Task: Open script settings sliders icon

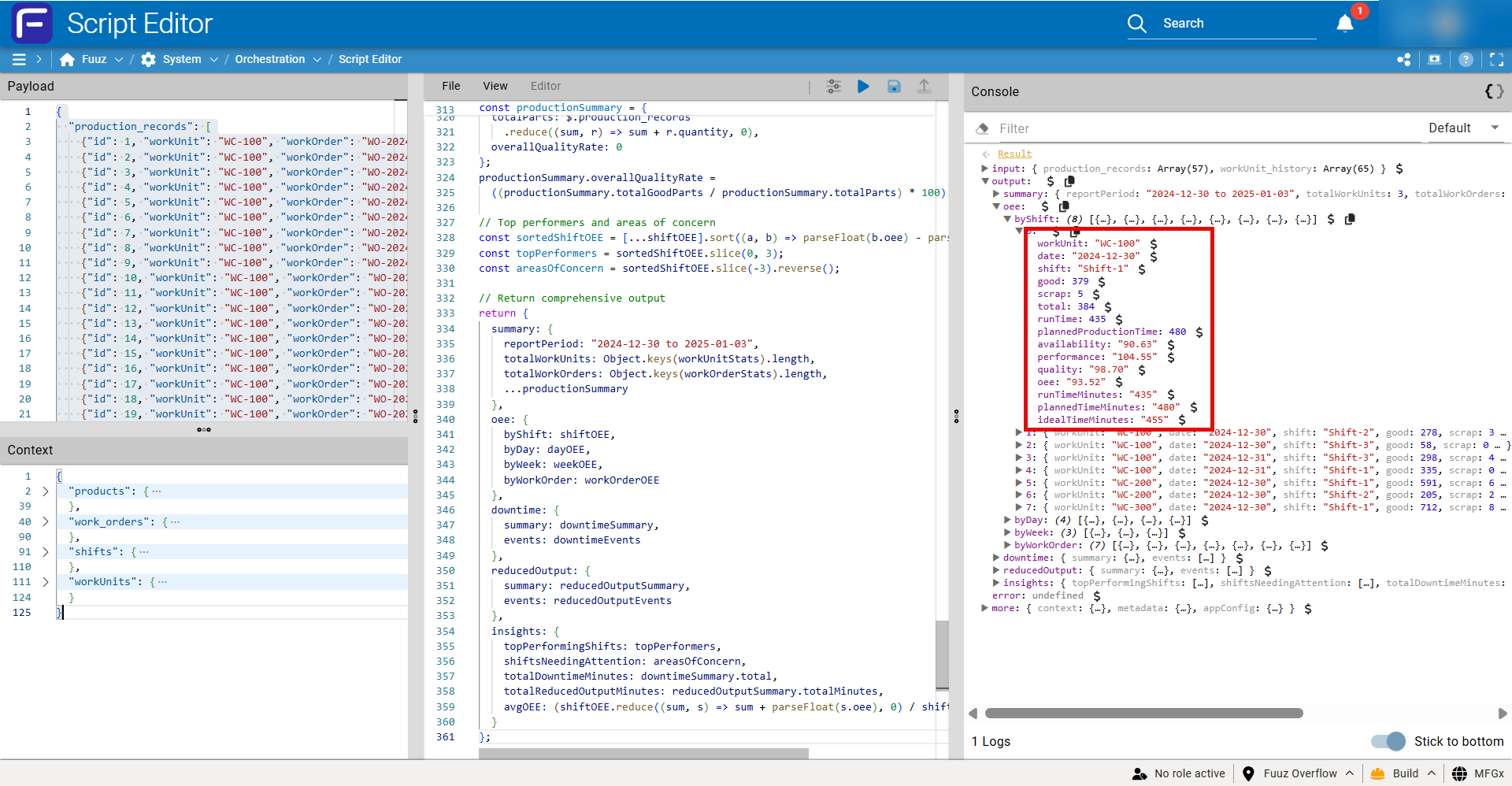Action: click(x=833, y=86)
